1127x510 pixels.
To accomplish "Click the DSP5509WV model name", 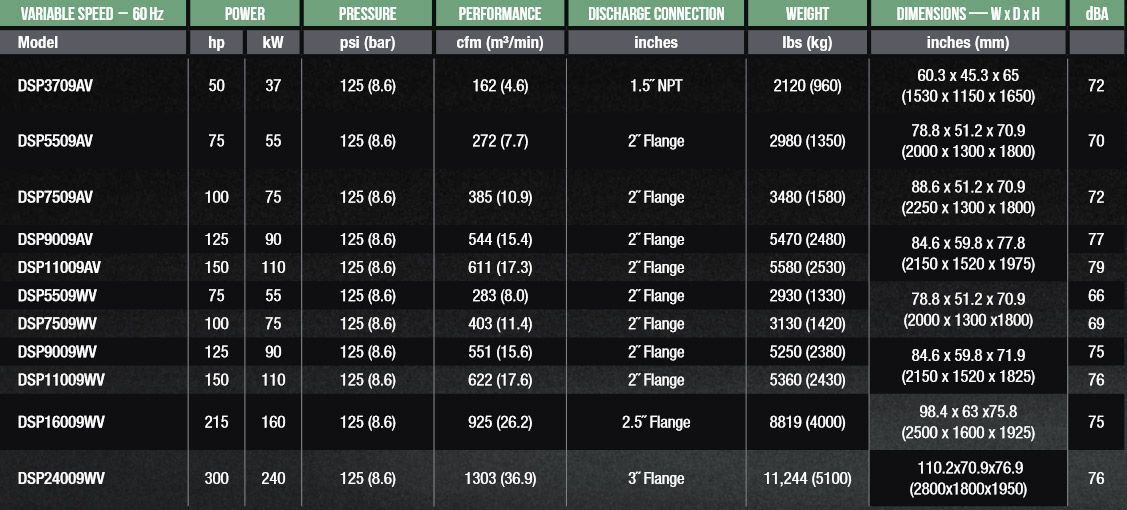I will pyautogui.click(x=57, y=296).
